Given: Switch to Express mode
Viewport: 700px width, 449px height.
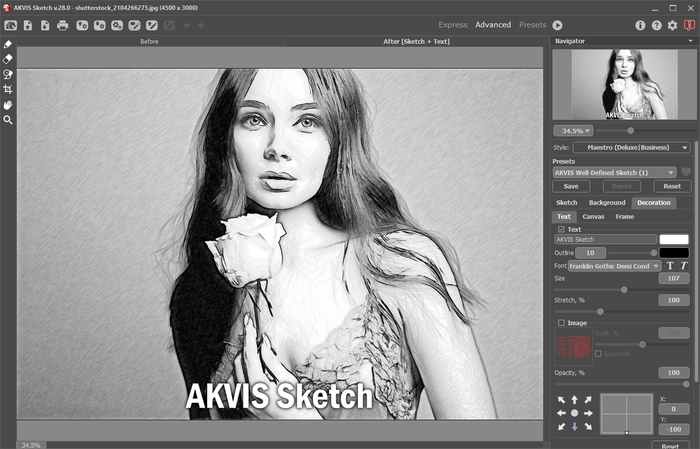Looking at the screenshot, I should point(453,25).
